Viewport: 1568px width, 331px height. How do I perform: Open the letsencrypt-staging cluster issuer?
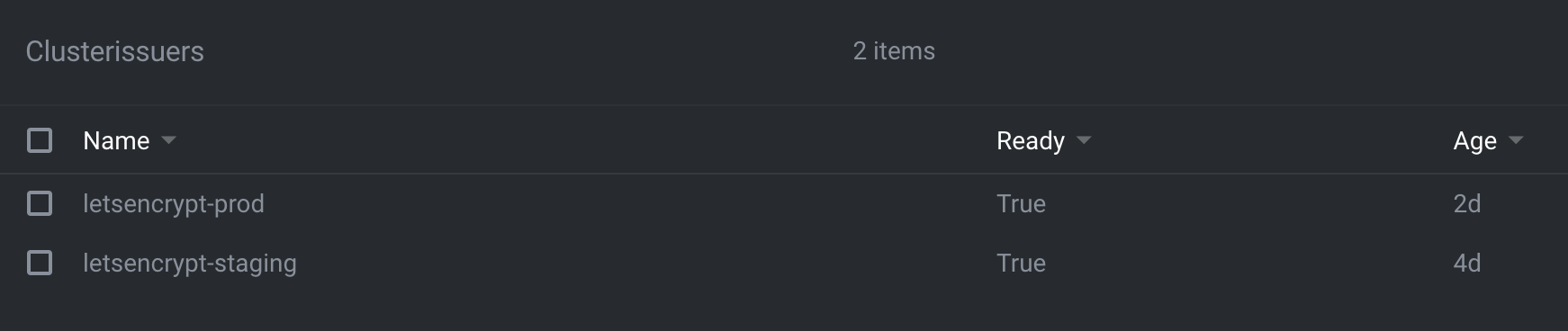[x=190, y=264]
